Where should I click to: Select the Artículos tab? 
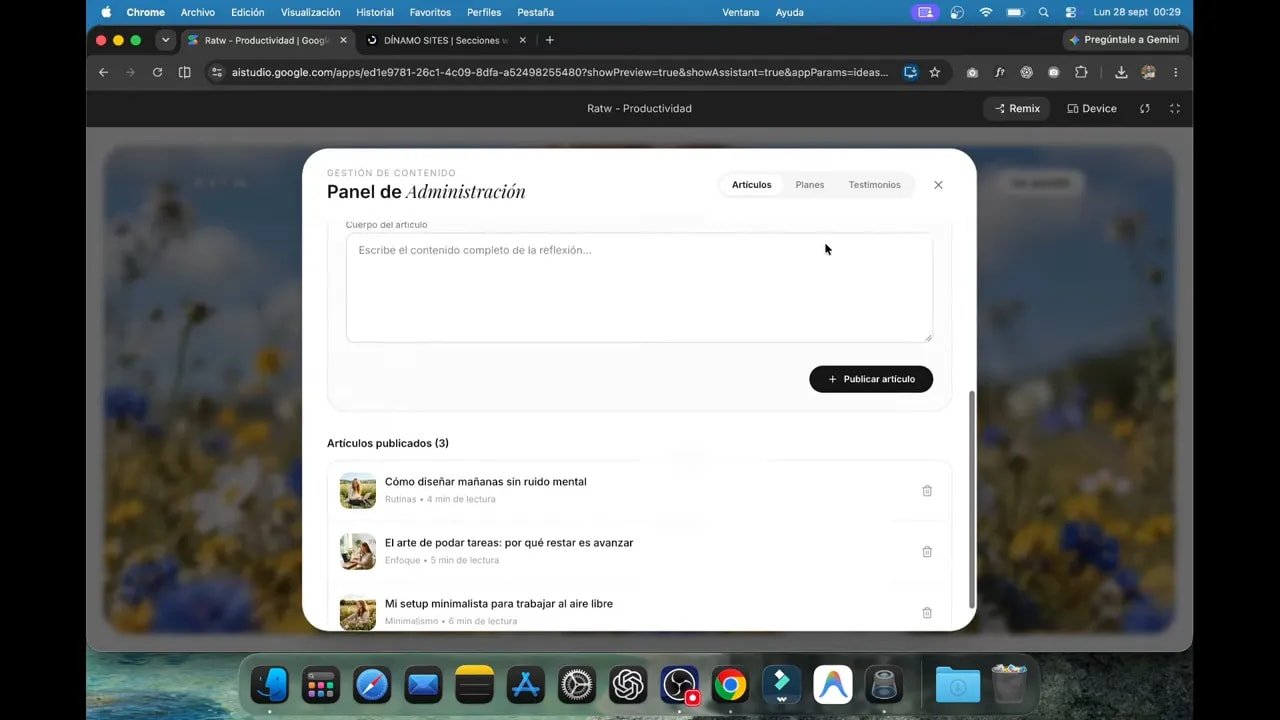[752, 185]
